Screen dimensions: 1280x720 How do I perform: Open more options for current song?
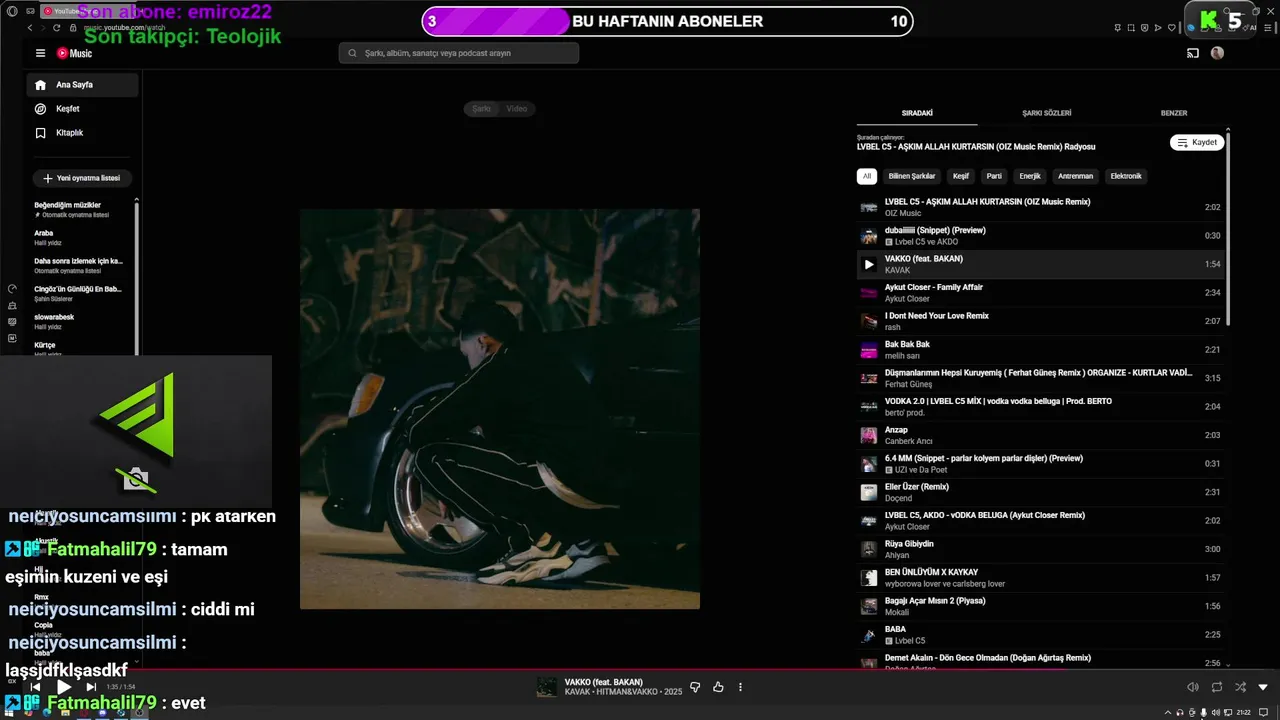point(740,687)
